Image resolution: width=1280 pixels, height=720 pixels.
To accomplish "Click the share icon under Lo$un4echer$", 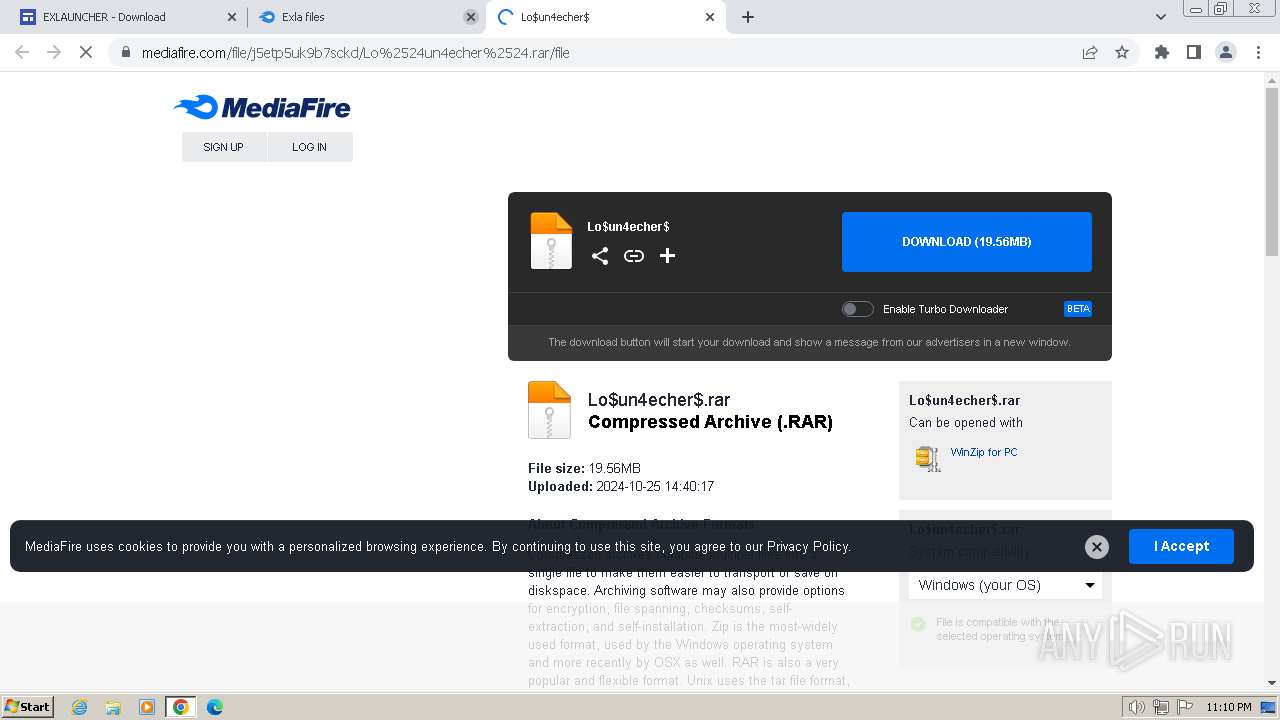I will point(600,256).
